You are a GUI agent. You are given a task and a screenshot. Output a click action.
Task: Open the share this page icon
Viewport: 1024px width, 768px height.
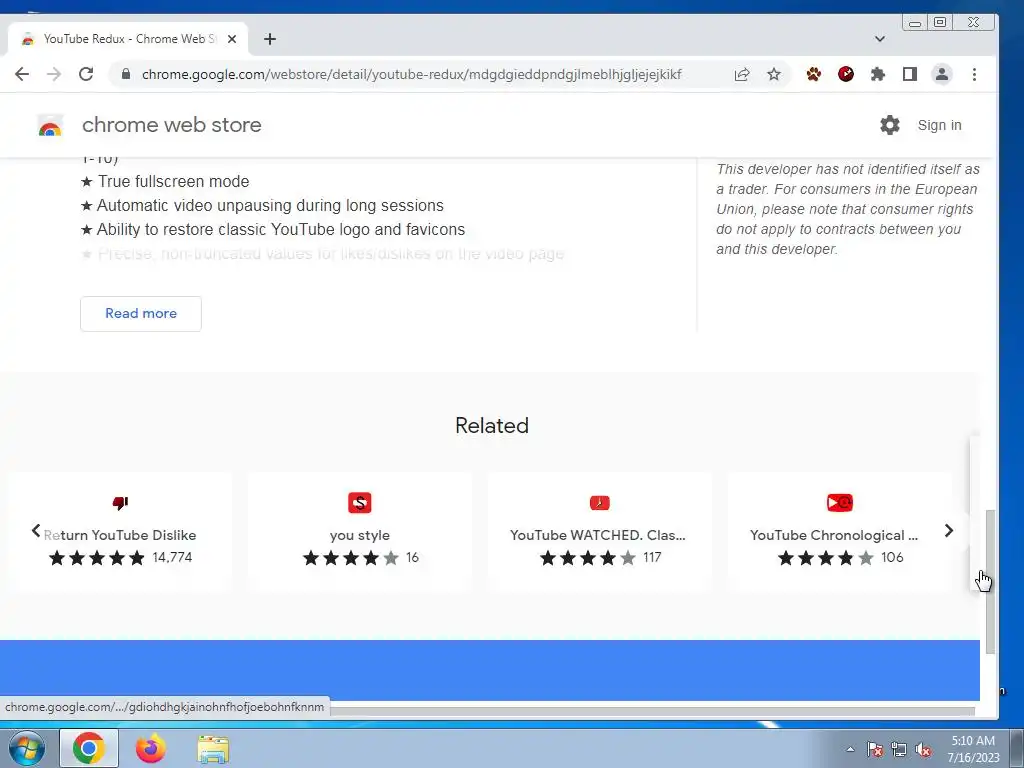coord(742,74)
